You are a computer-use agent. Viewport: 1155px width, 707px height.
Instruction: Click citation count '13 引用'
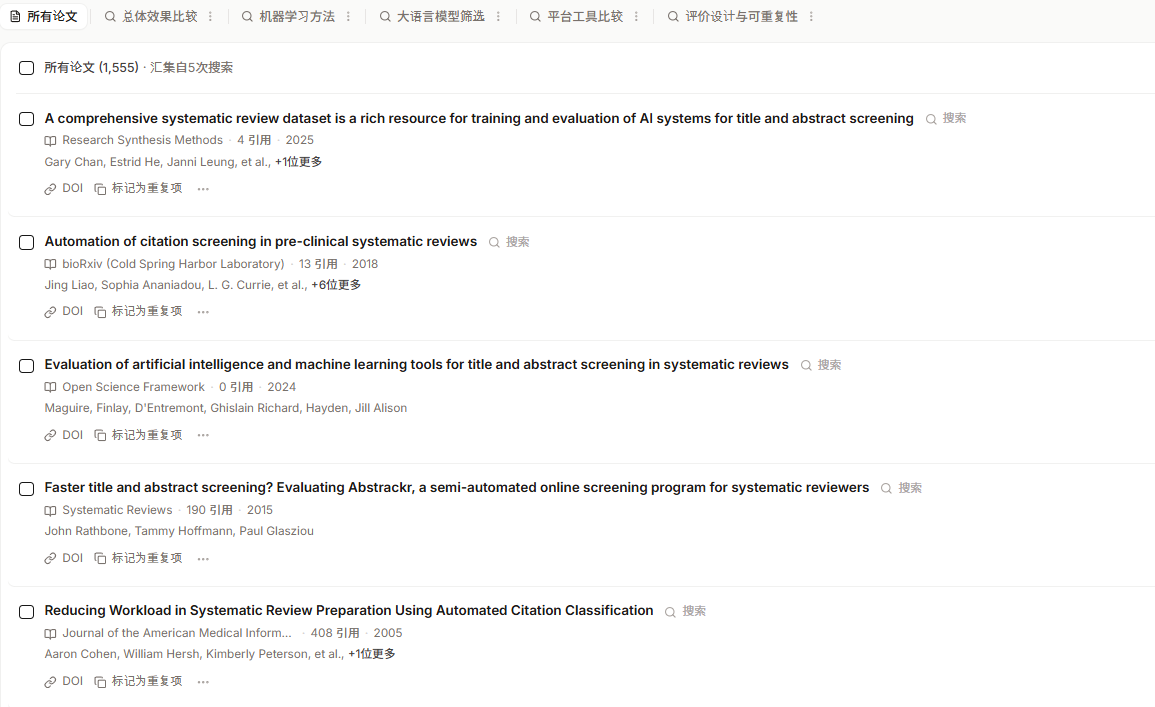tap(318, 264)
